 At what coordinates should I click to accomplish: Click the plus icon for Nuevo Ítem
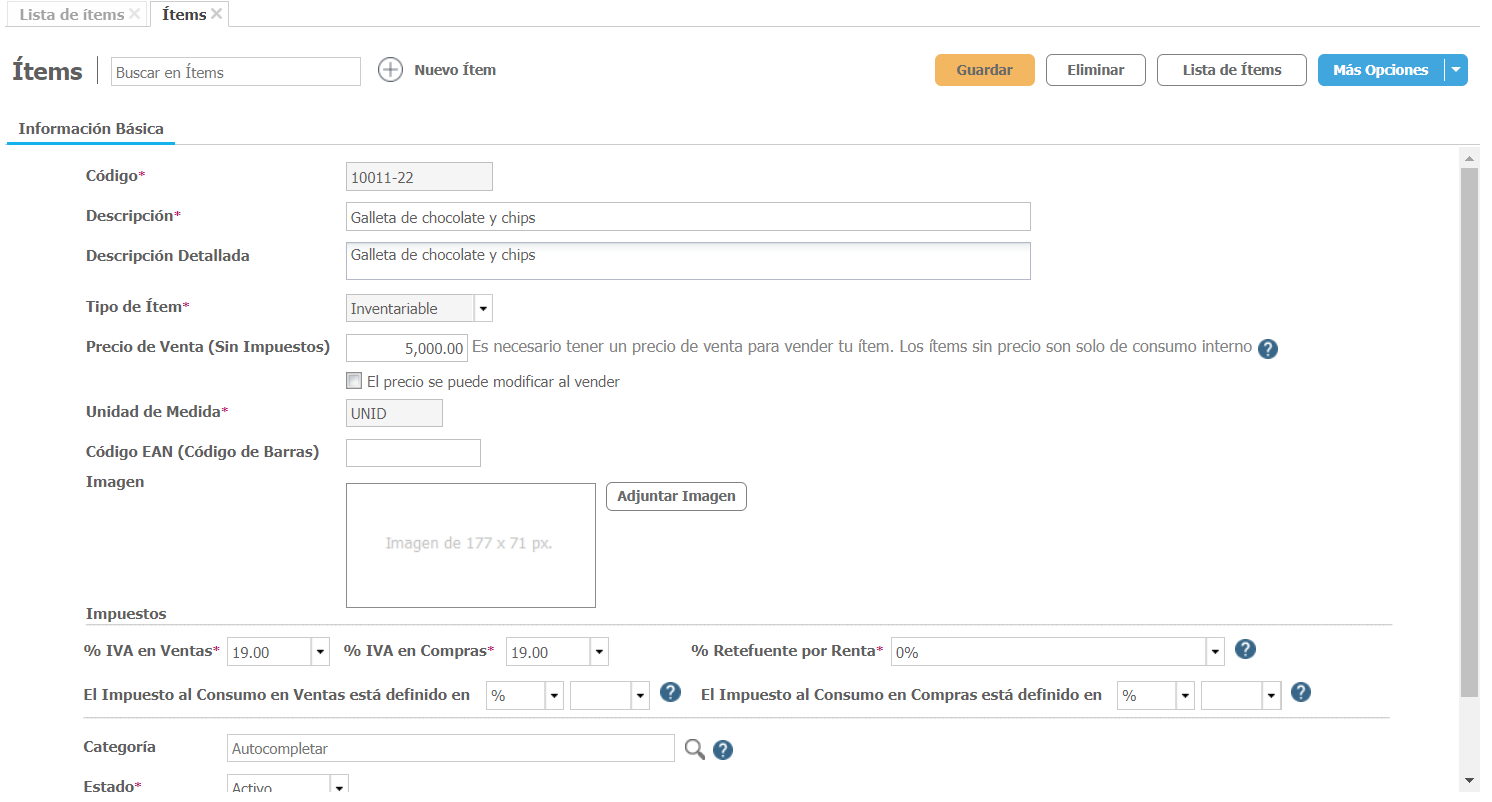(390, 70)
